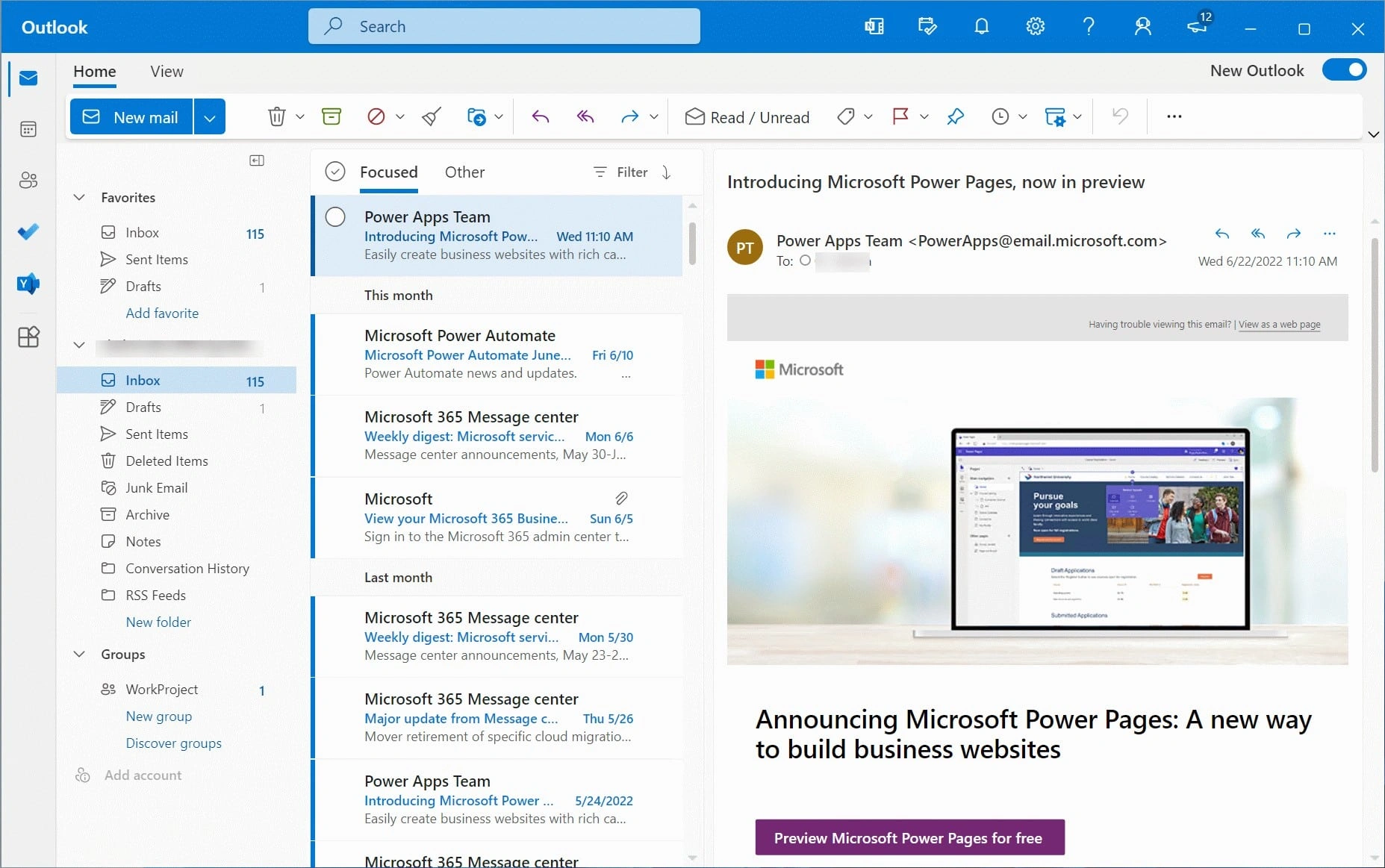Click the Reply All toolbar icon
This screenshot has height=868, width=1385.
pyautogui.click(x=585, y=116)
